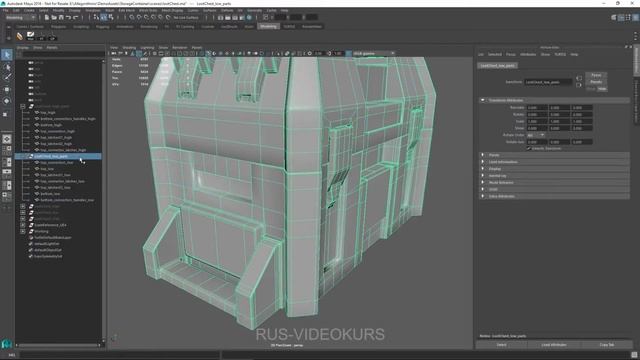Click the Copy Tab button

point(607,345)
